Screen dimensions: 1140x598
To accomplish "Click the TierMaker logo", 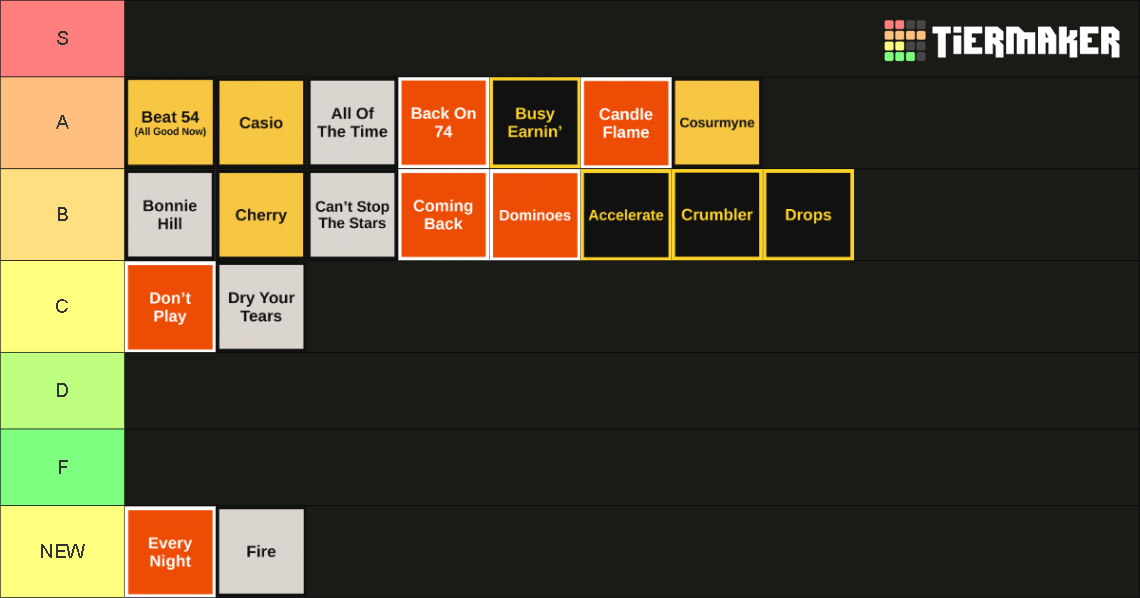I will click(x=1001, y=41).
